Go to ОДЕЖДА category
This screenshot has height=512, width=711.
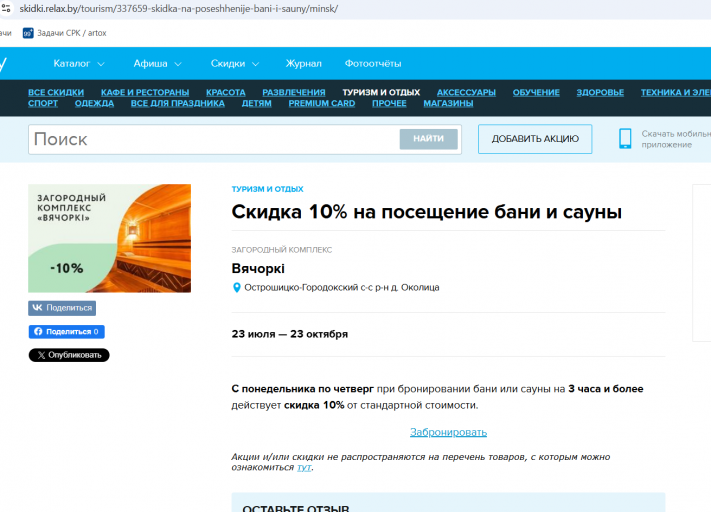tap(94, 103)
